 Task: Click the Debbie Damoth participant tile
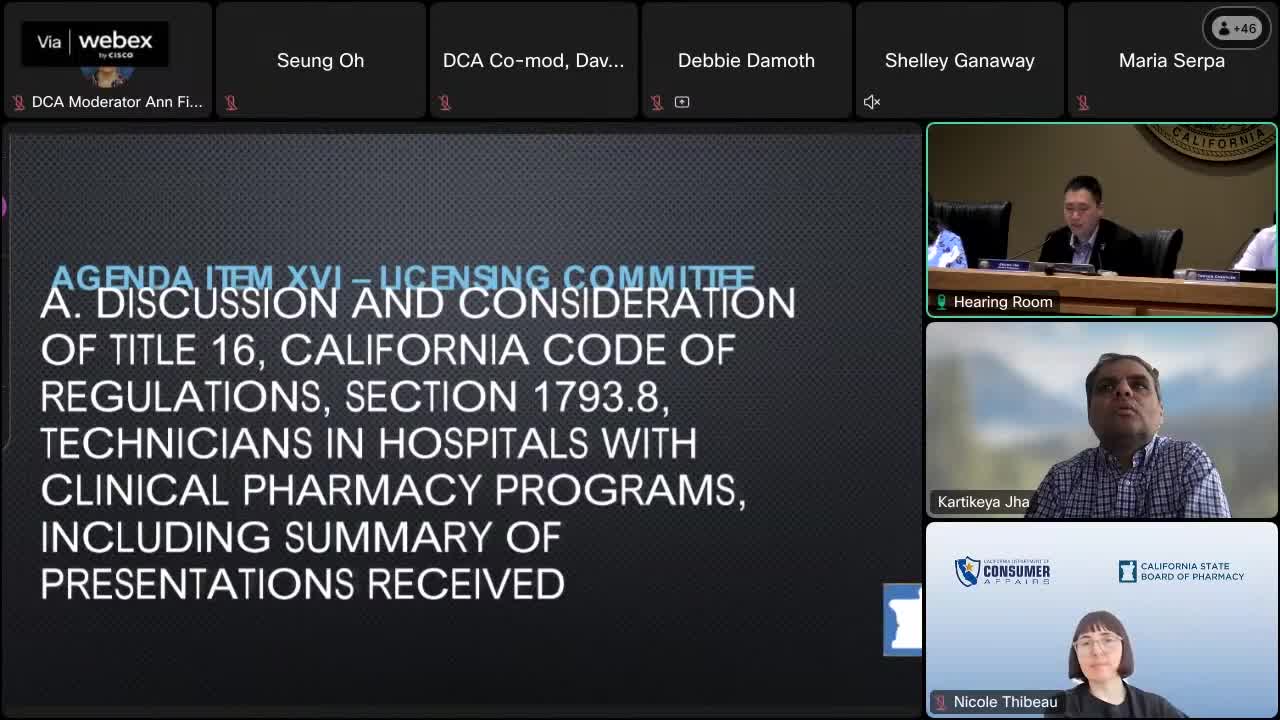point(746,60)
